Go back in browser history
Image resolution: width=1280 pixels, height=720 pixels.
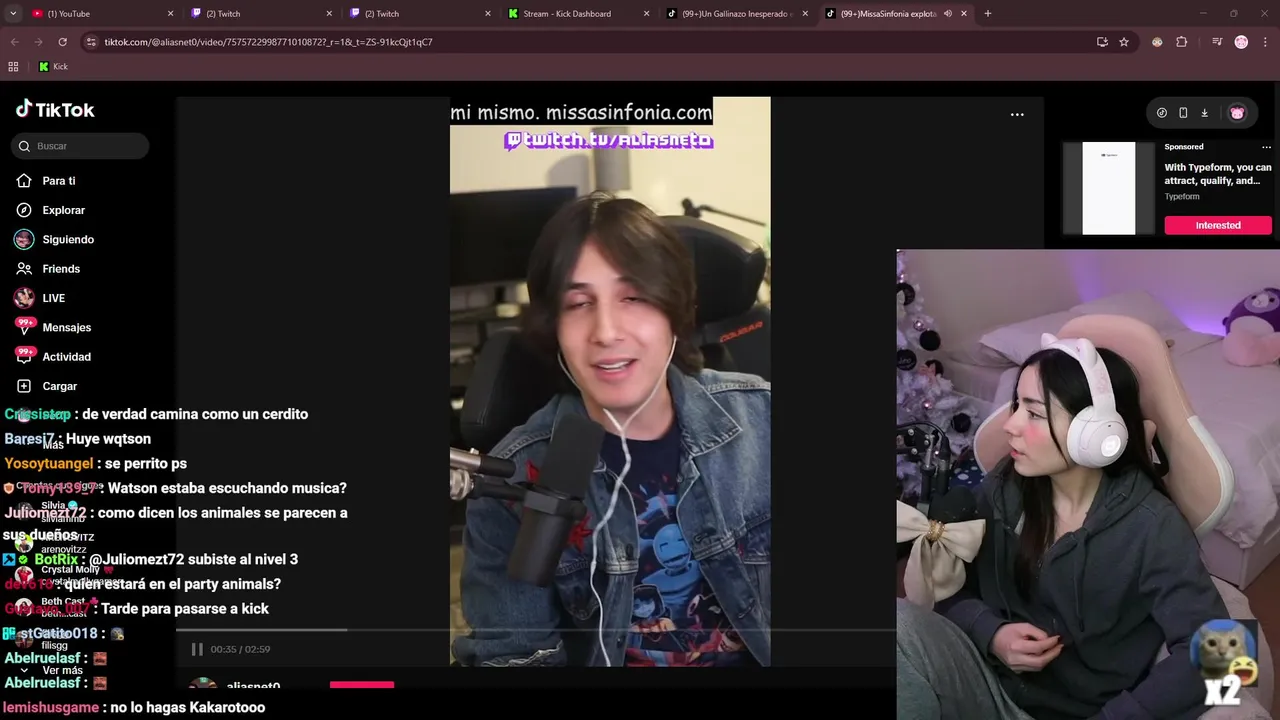14,42
